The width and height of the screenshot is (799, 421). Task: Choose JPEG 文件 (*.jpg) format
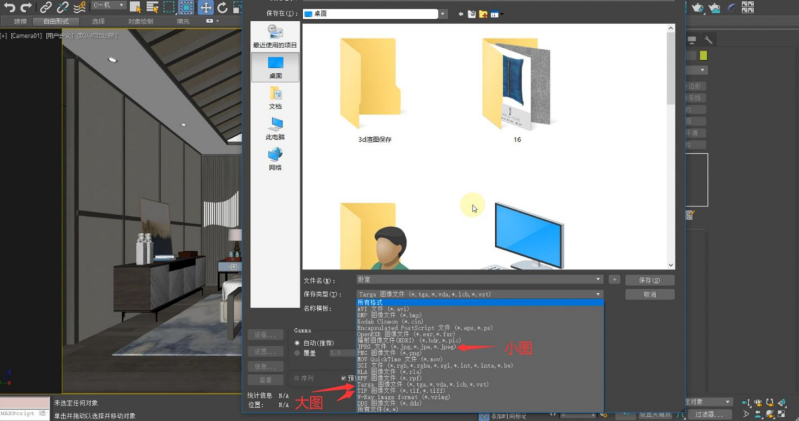pyautogui.click(x=480, y=347)
